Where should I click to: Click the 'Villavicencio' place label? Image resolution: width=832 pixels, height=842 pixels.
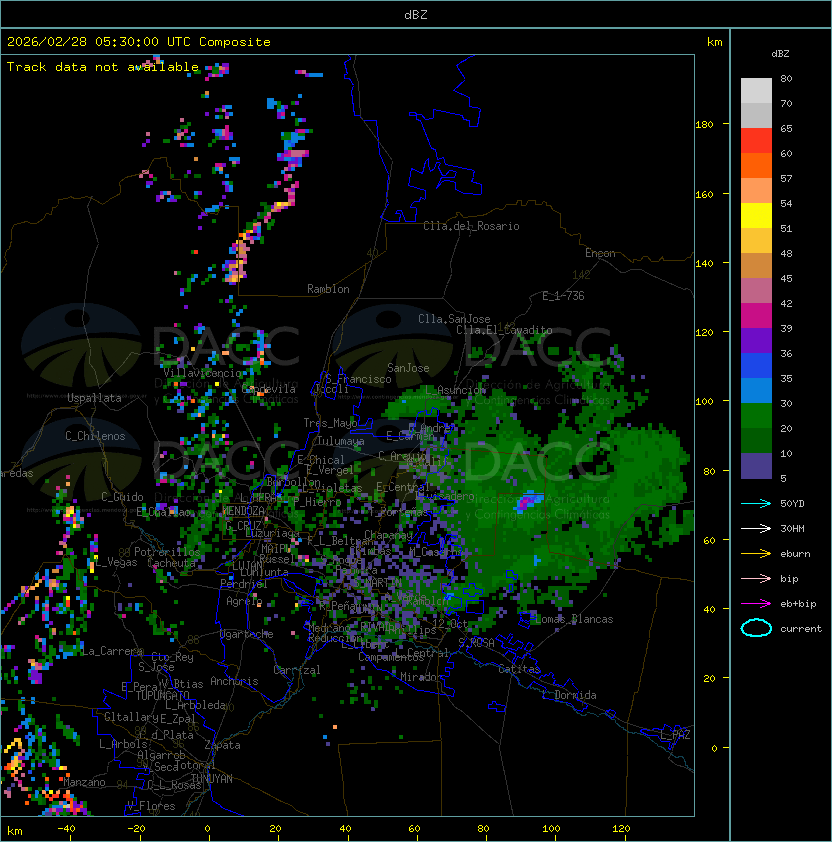(202, 373)
